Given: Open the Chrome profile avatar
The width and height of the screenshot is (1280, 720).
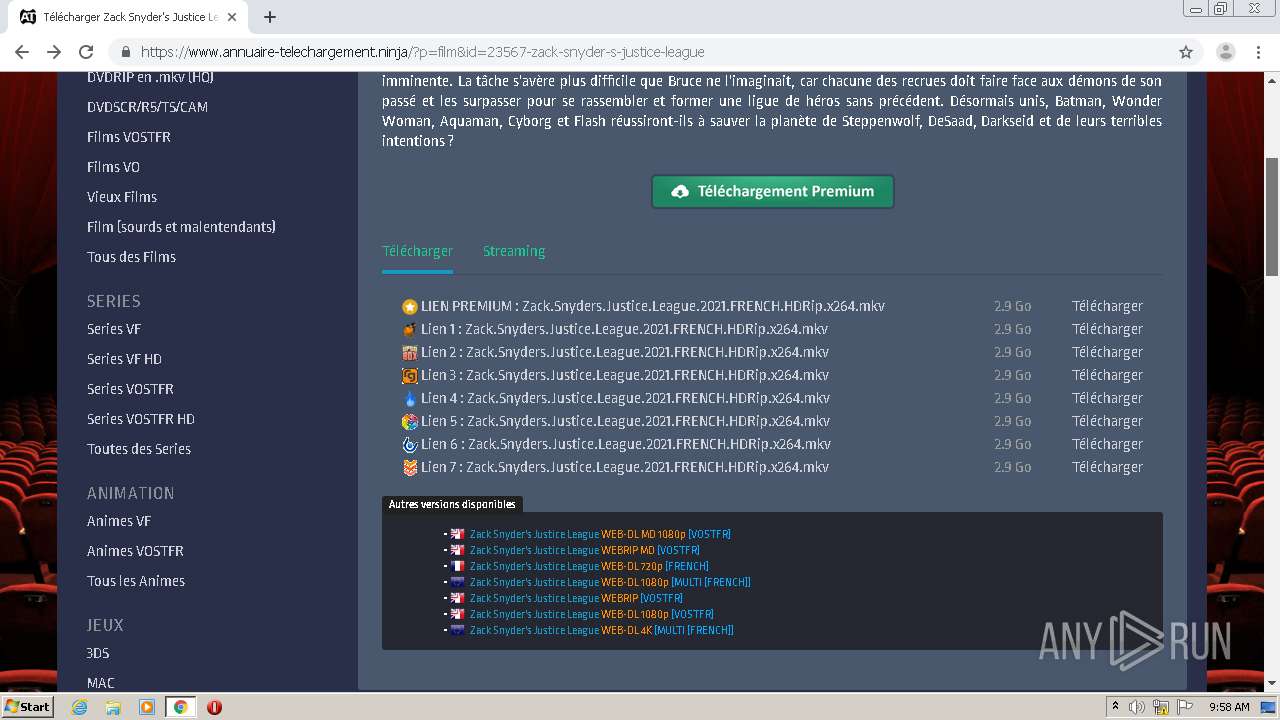Looking at the screenshot, I should [x=1225, y=52].
